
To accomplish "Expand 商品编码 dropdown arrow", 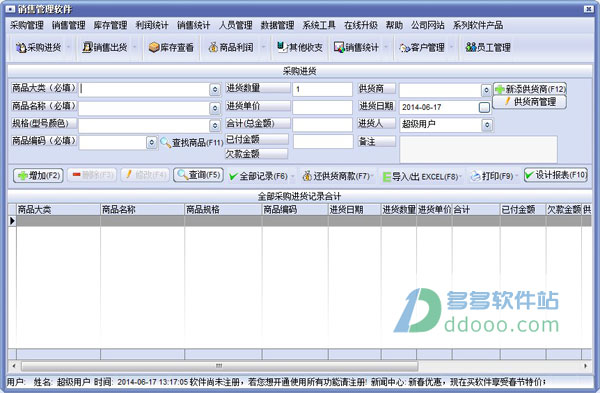I will click(152, 142).
